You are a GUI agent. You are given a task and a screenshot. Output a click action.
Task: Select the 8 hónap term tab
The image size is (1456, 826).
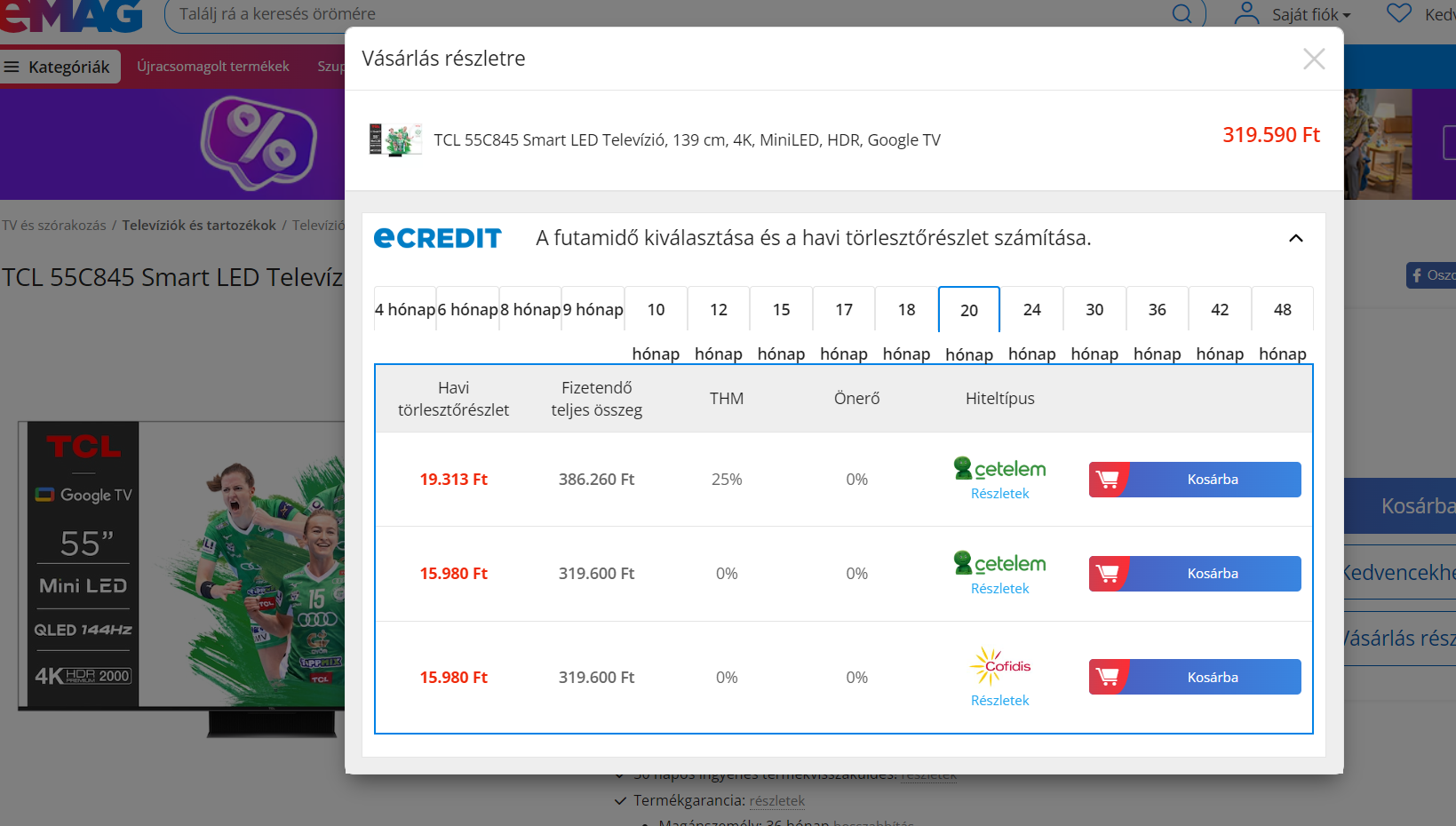click(x=530, y=309)
